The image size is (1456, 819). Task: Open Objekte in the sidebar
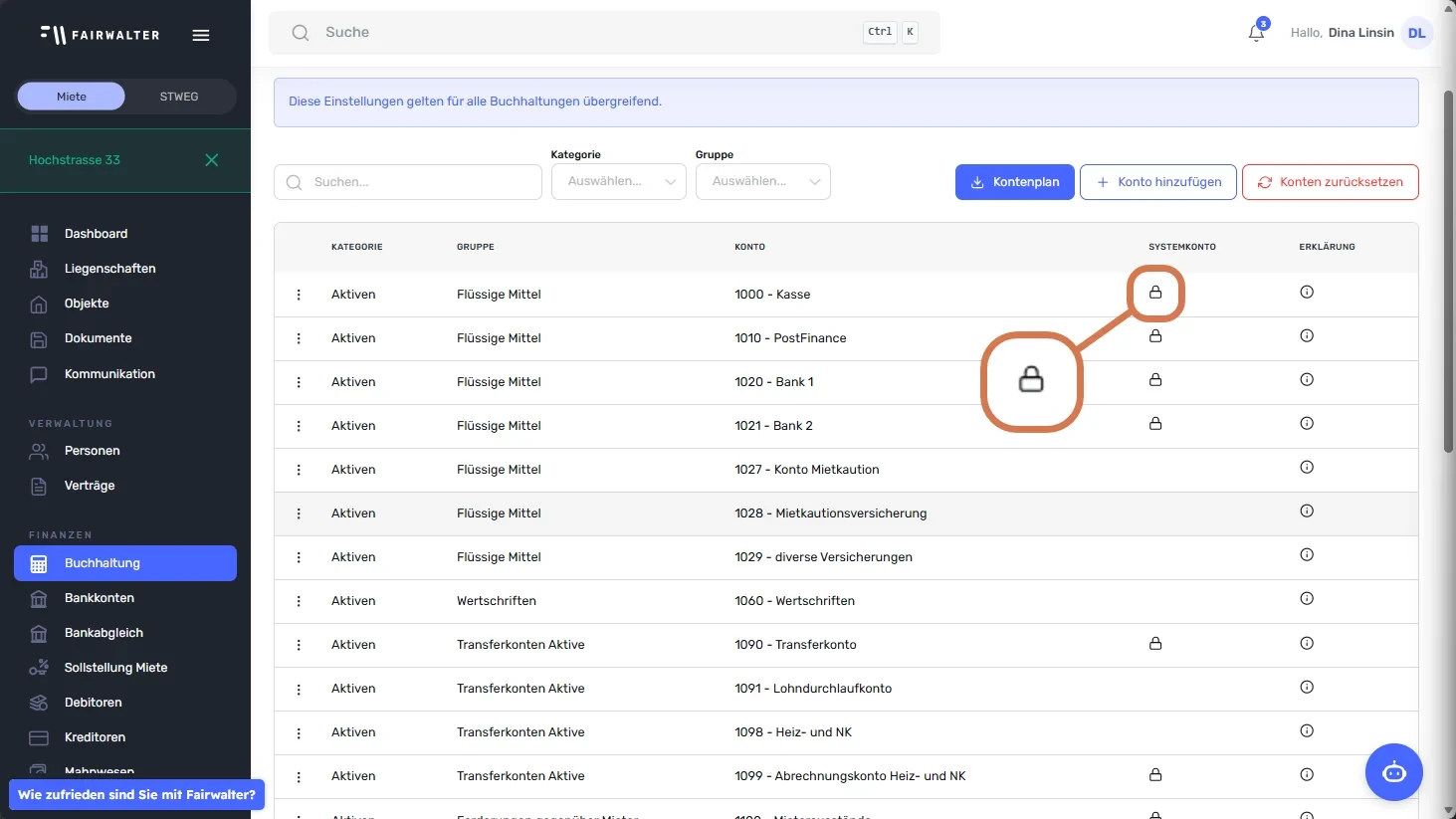coord(125,304)
